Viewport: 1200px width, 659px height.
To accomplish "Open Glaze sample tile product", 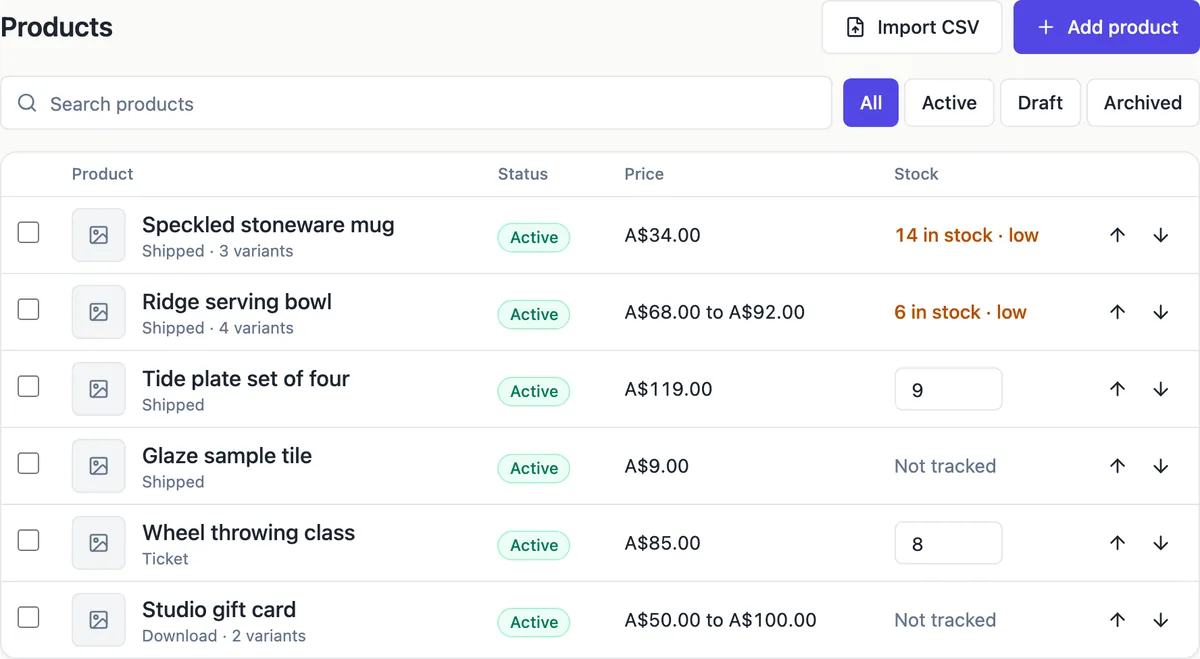I will (x=227, y=456).
